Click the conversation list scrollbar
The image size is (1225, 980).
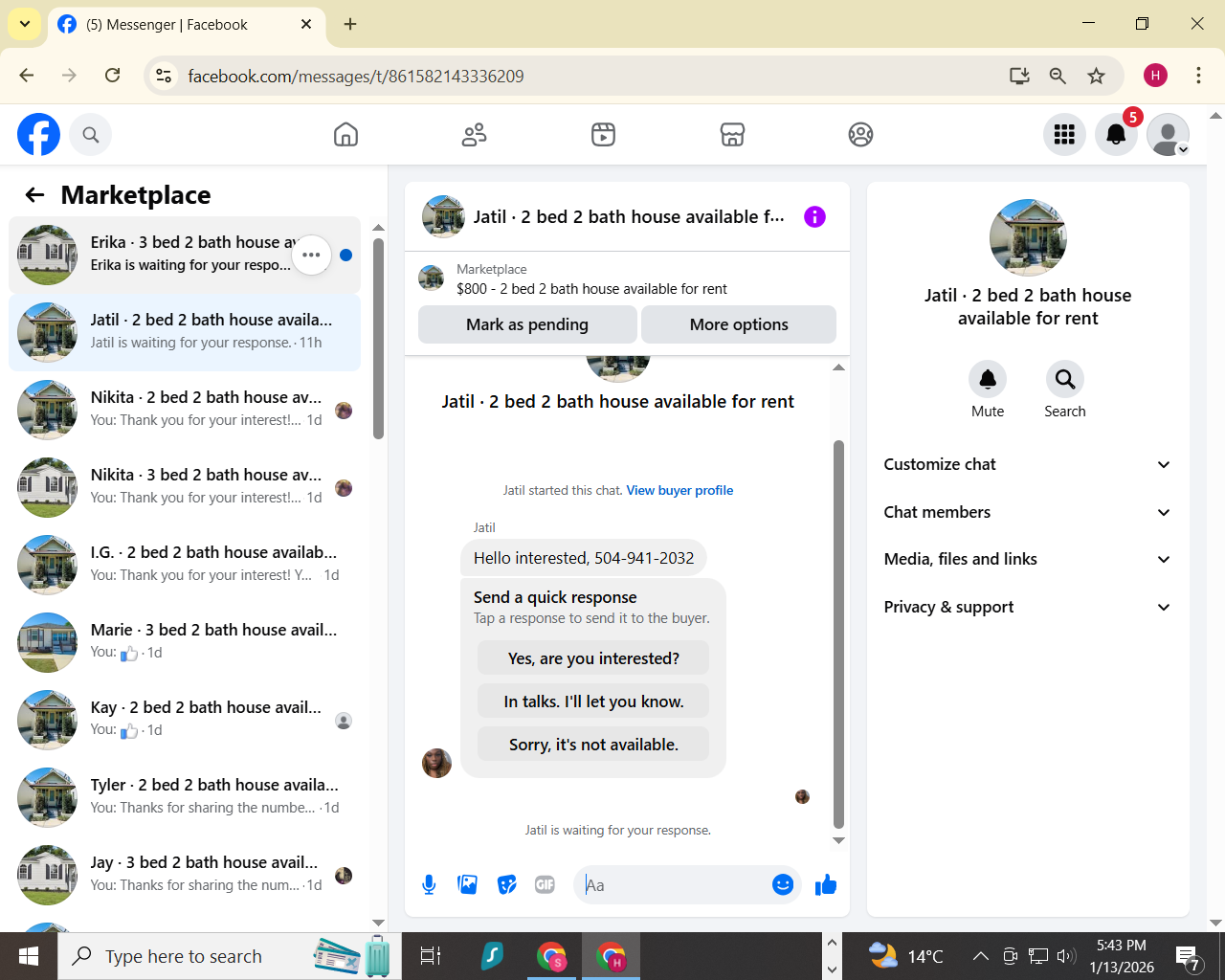[378, 340]
